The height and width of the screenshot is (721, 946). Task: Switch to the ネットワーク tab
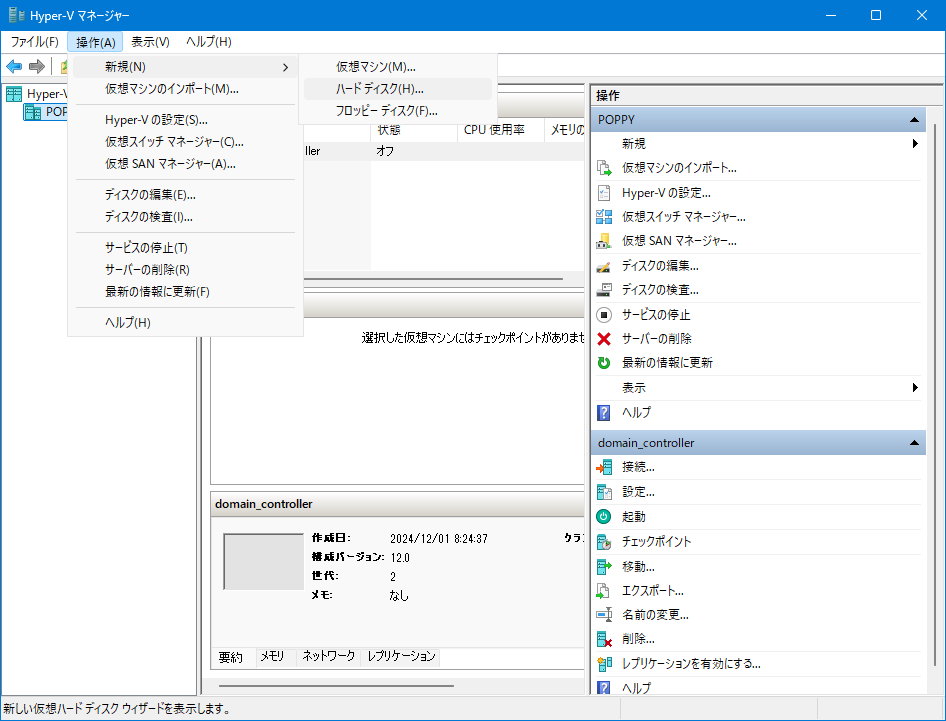328,656
